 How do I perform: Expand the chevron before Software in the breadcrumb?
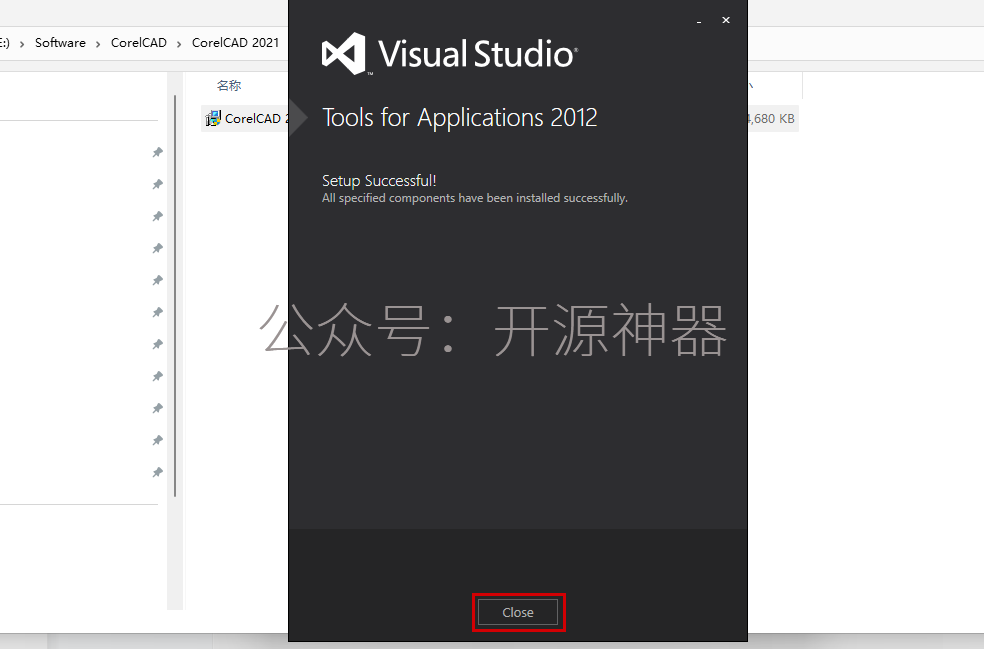tap(22, 44)
